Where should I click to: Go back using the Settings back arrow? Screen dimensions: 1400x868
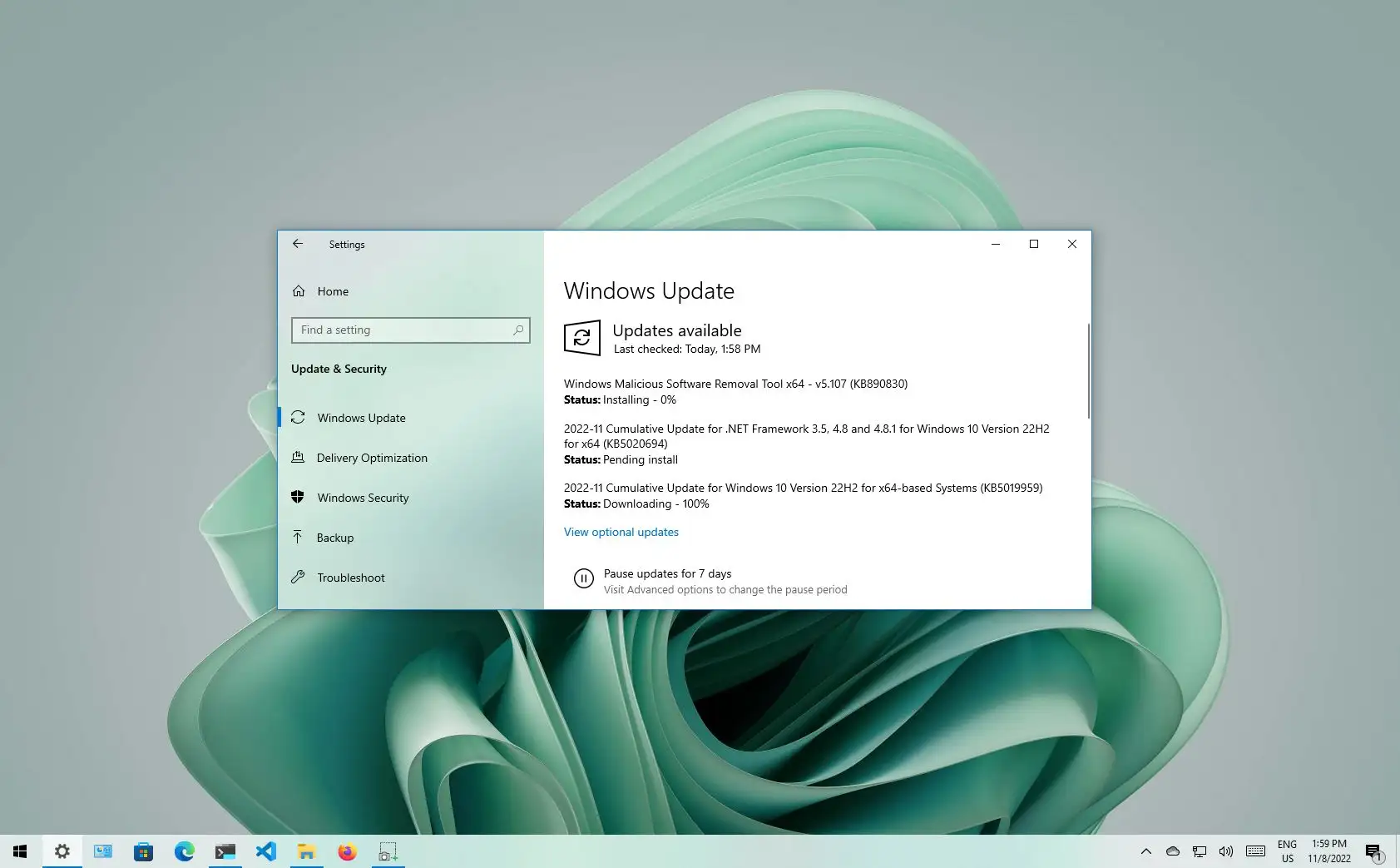(x=298, y=244)
